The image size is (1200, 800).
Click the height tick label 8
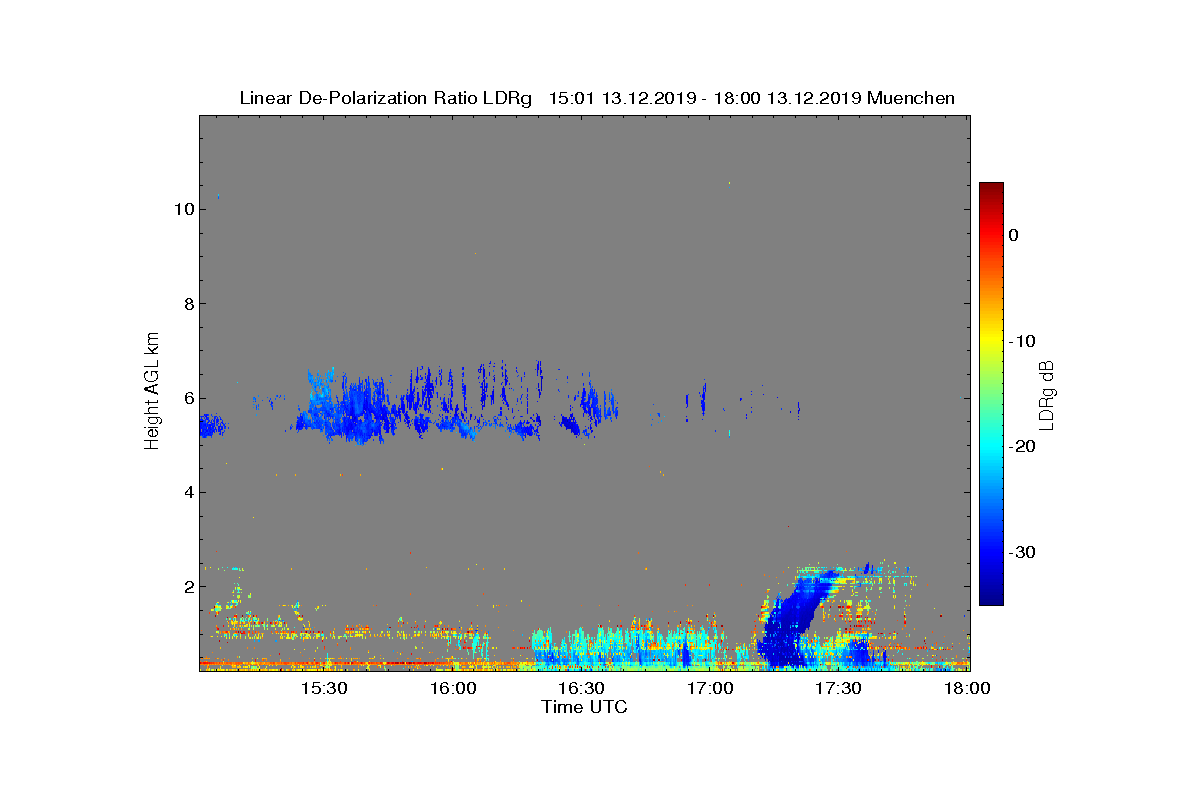point(187,304)
